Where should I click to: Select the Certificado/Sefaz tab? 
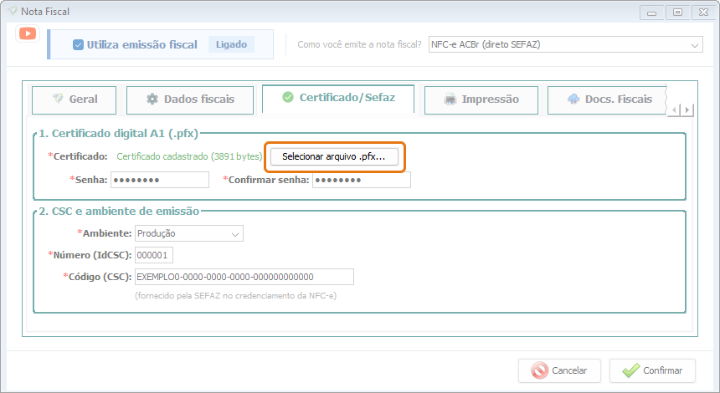pos(338,98)
